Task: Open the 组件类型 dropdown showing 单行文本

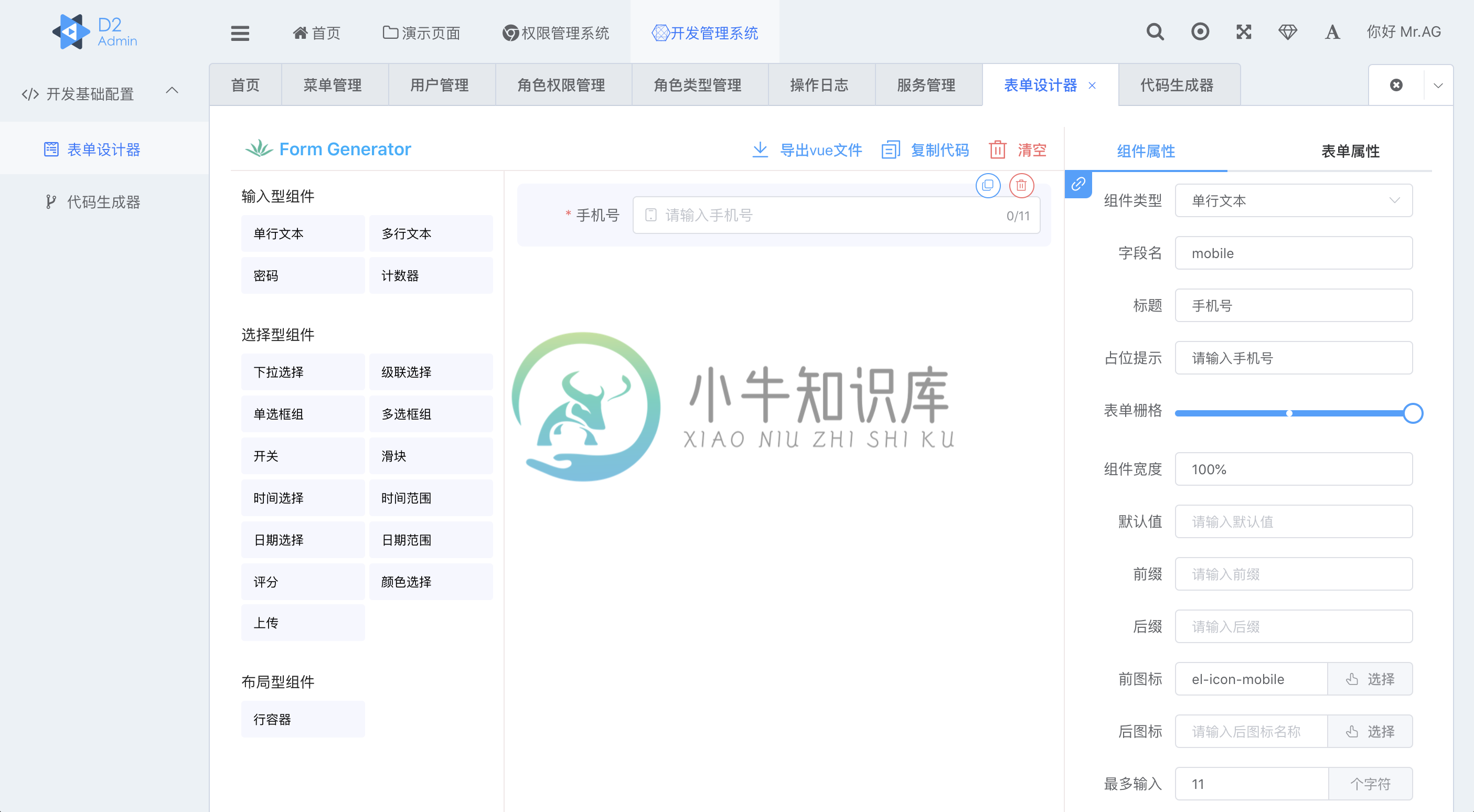Action: 1293,200
